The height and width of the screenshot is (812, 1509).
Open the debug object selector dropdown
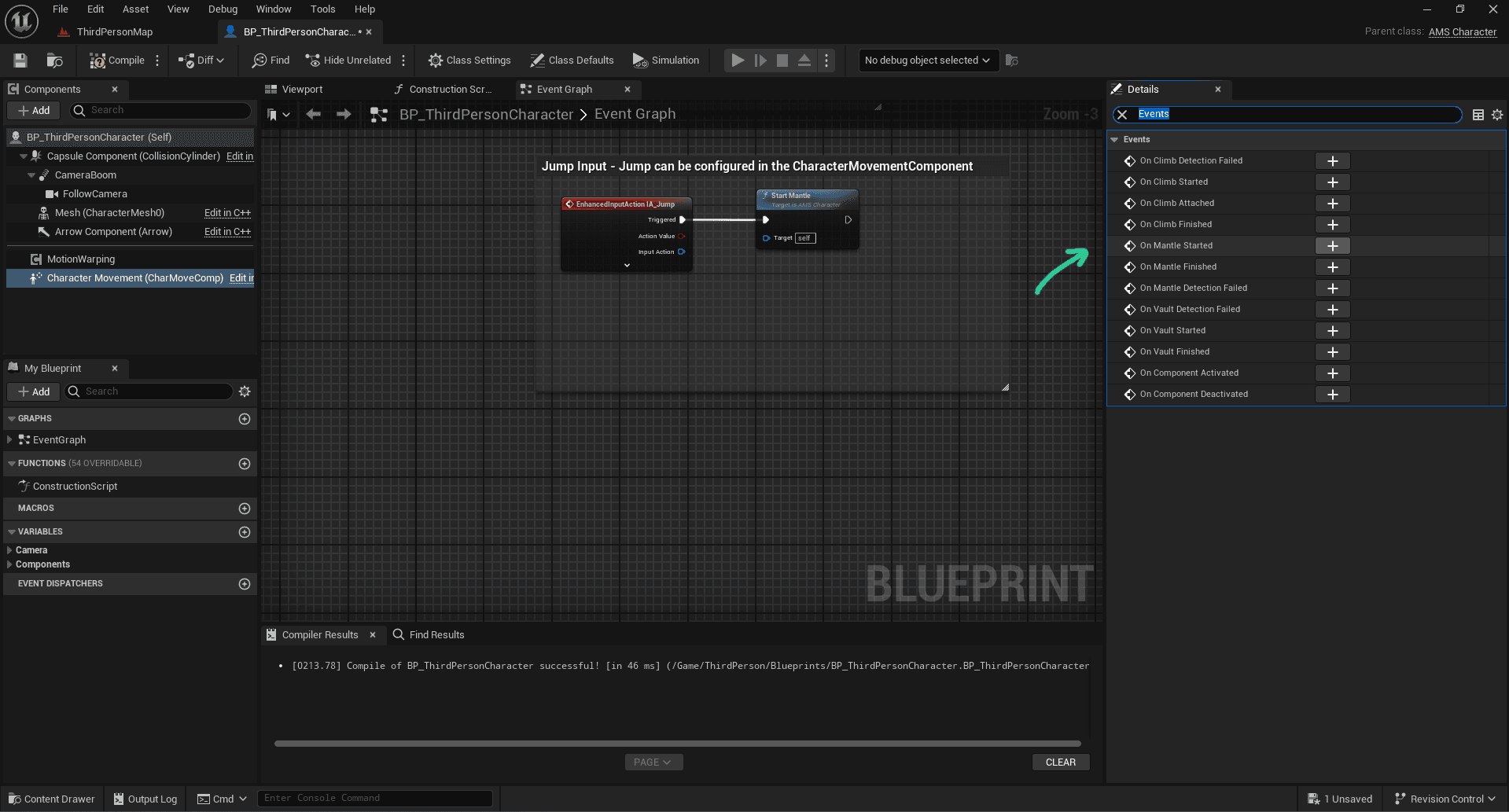pyautogui.click(x=928, y=61)
